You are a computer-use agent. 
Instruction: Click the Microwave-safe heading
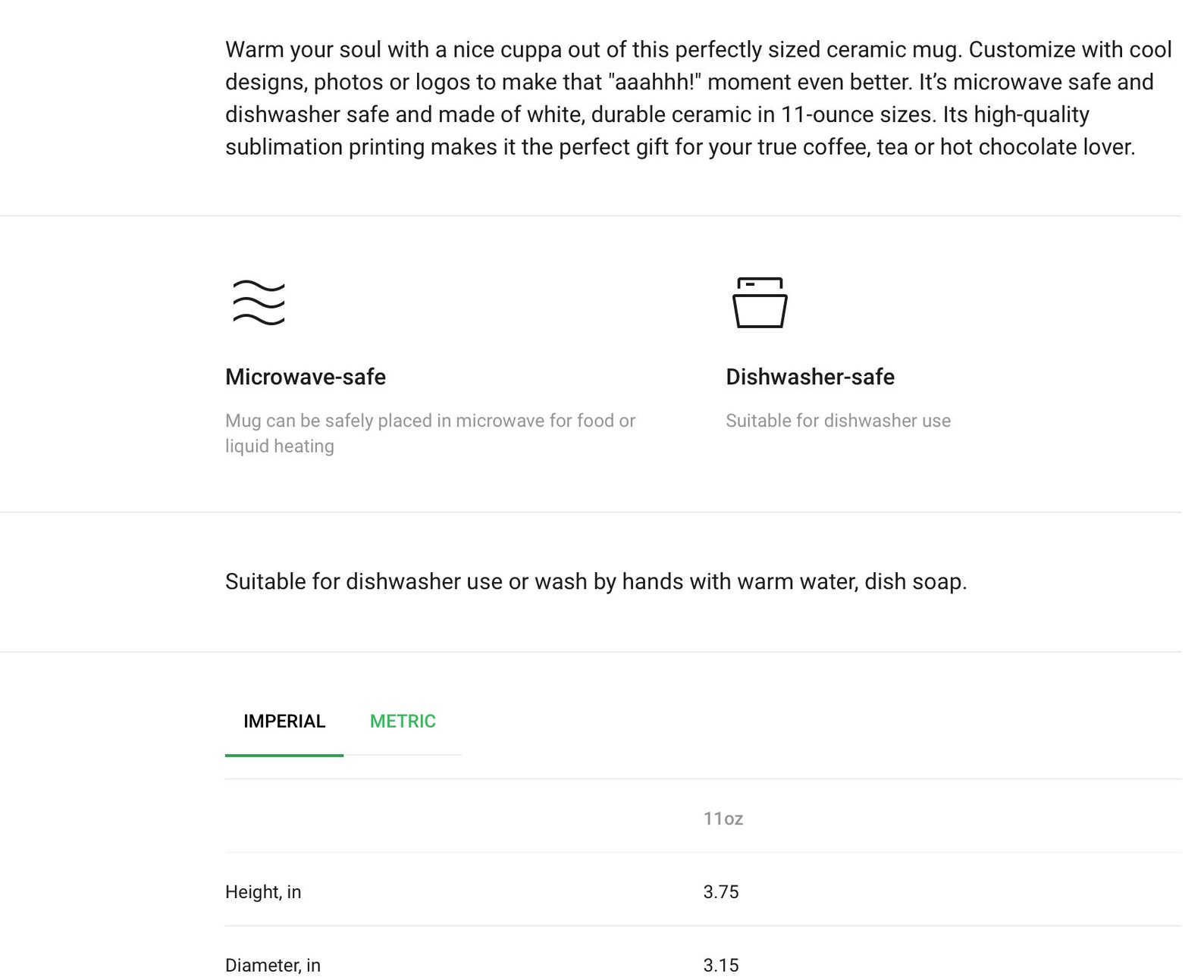306,377
